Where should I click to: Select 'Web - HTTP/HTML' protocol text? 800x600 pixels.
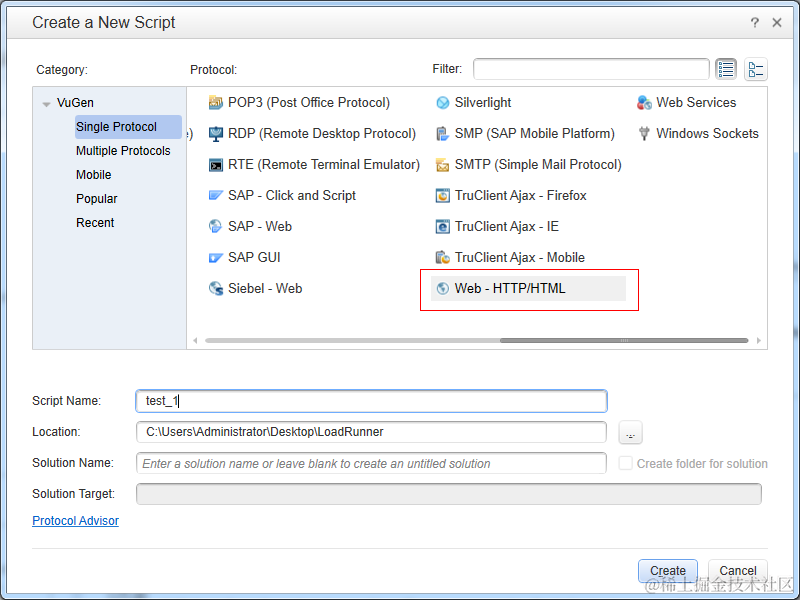coord(510,289)
